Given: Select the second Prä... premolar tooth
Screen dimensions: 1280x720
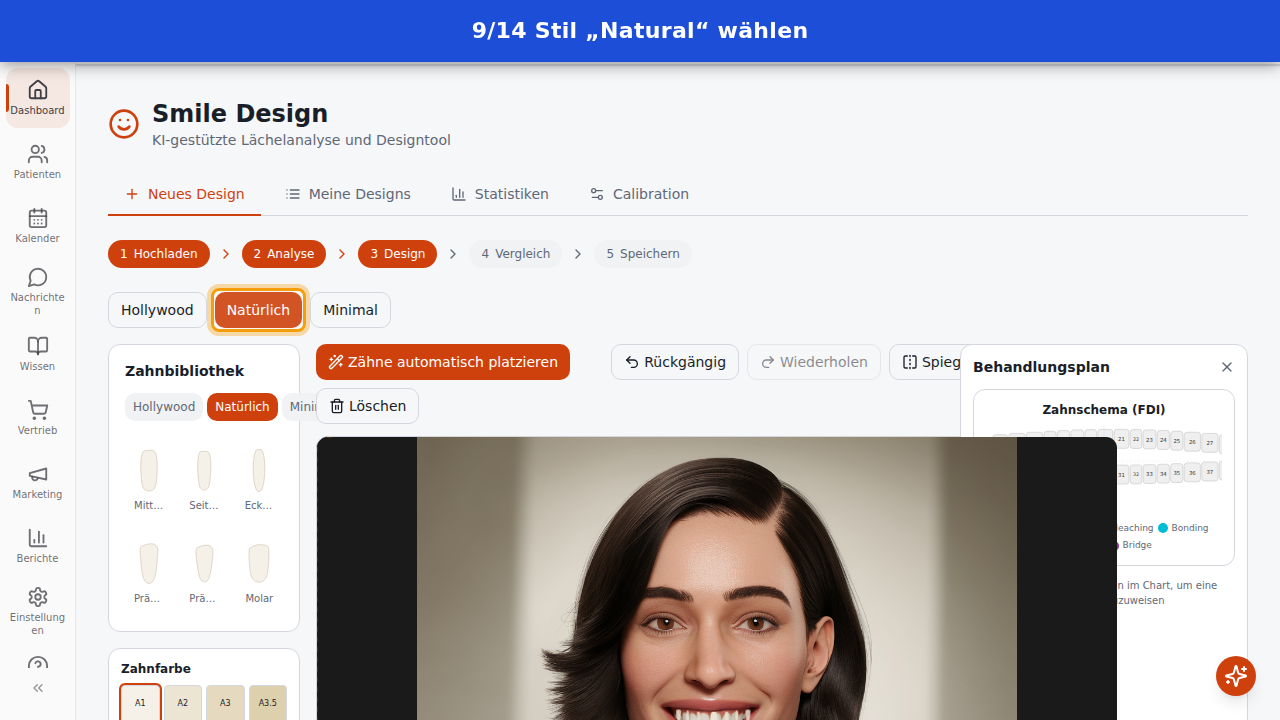Looking at the screenshot, I should (204, 572).
